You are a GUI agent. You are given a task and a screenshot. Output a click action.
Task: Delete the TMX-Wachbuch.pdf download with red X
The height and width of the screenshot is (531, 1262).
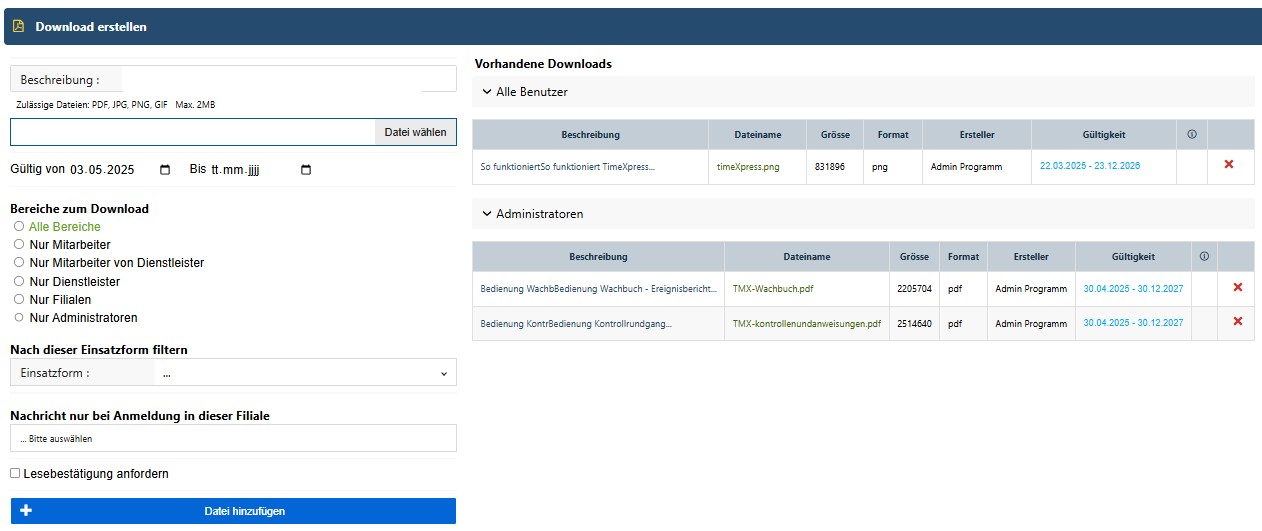(1237, 287)
